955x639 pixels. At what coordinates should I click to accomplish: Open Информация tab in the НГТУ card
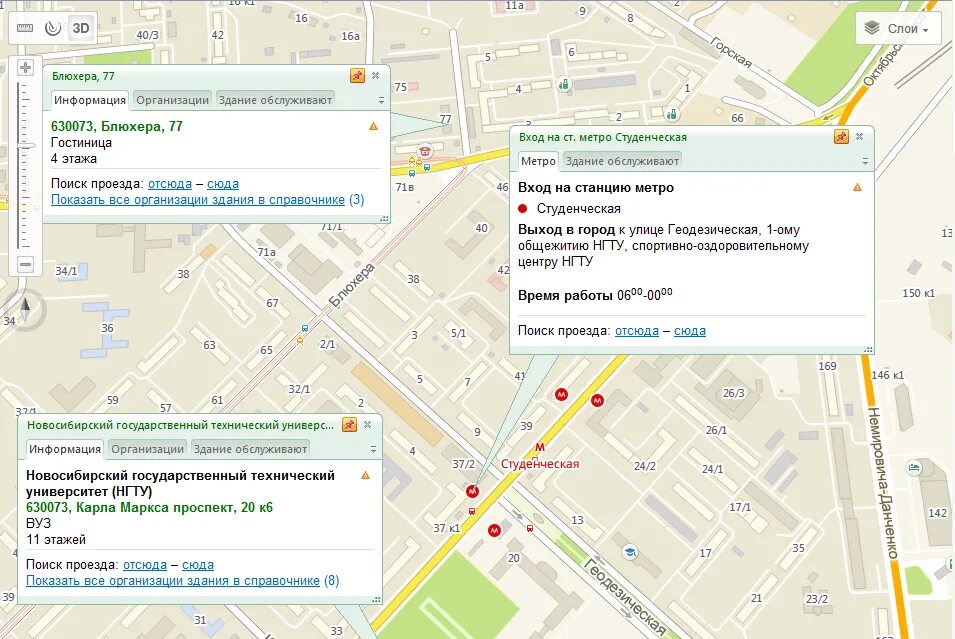pos(65,449)
